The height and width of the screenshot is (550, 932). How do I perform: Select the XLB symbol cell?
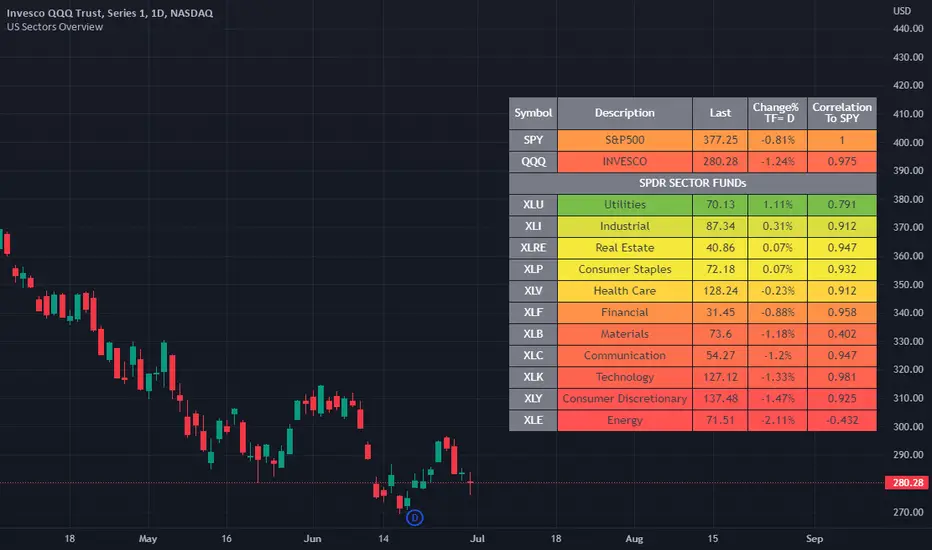(x=533, y=334)
